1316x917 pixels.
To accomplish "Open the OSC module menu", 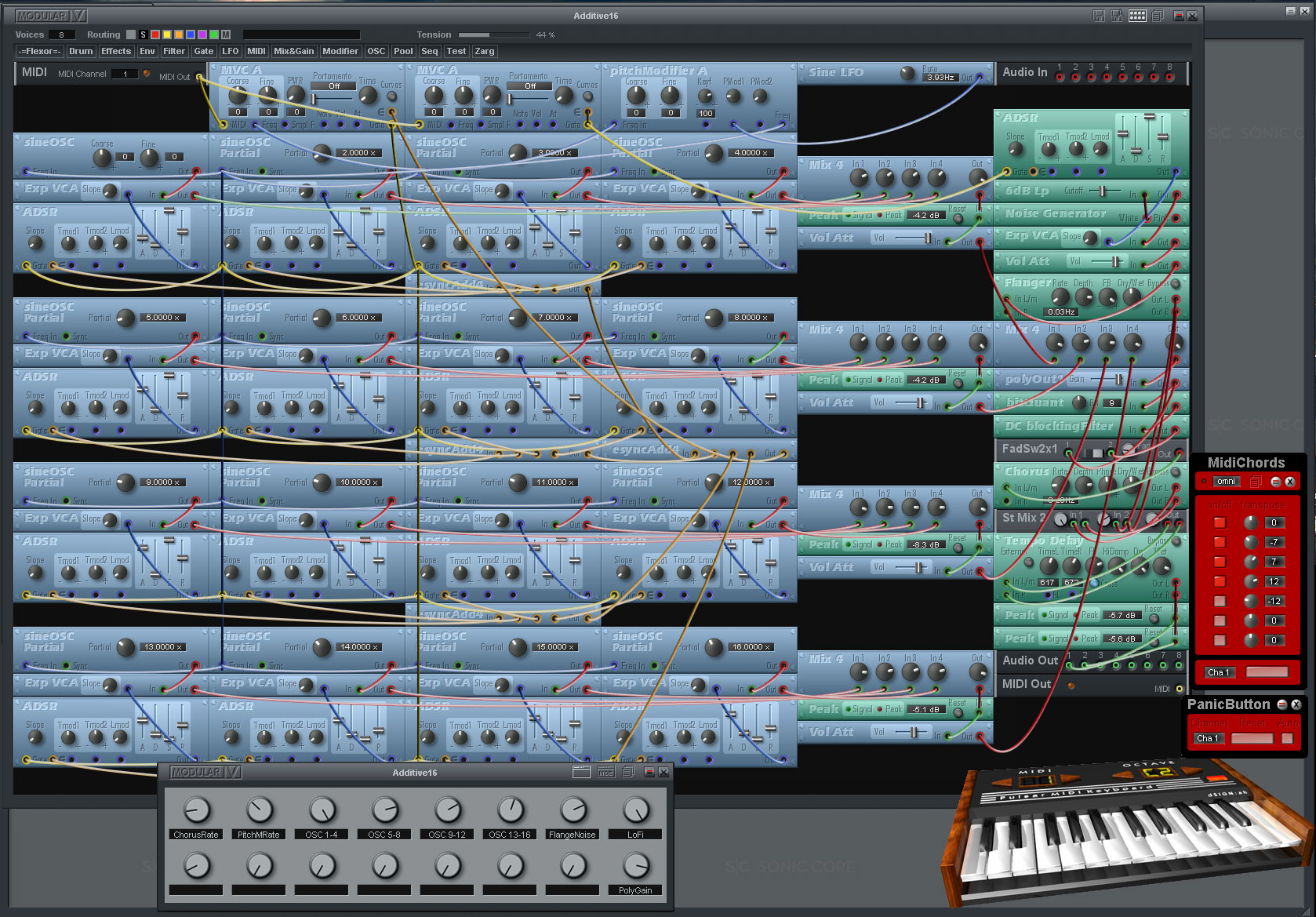I will tap(376, 51).
